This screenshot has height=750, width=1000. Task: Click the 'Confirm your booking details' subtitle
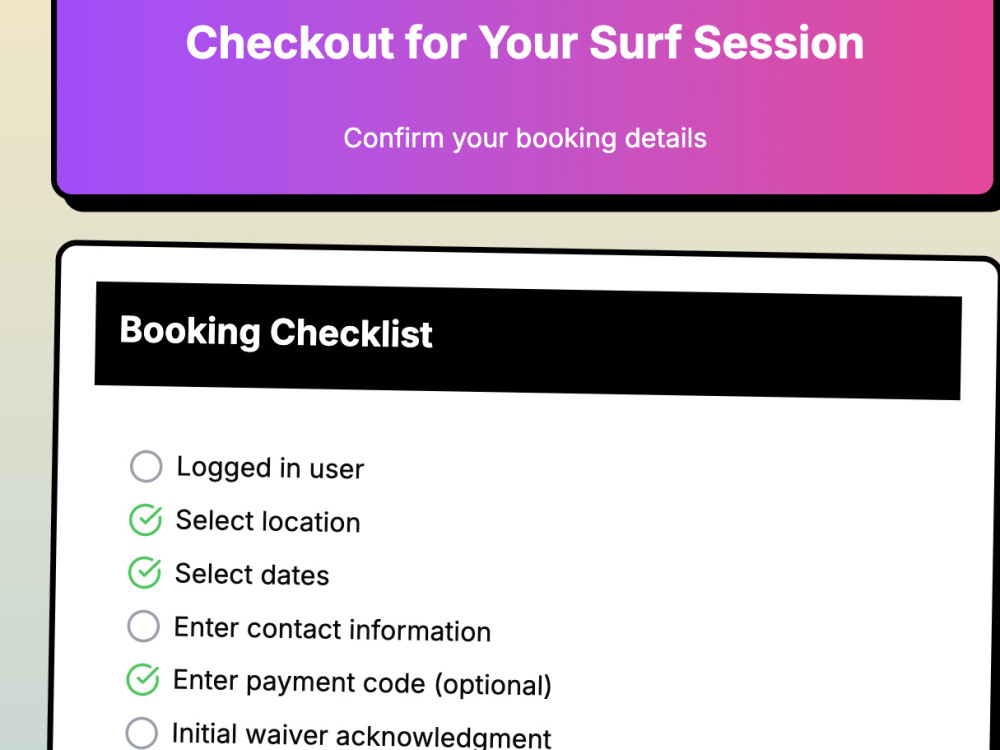(x=525, y=138)
